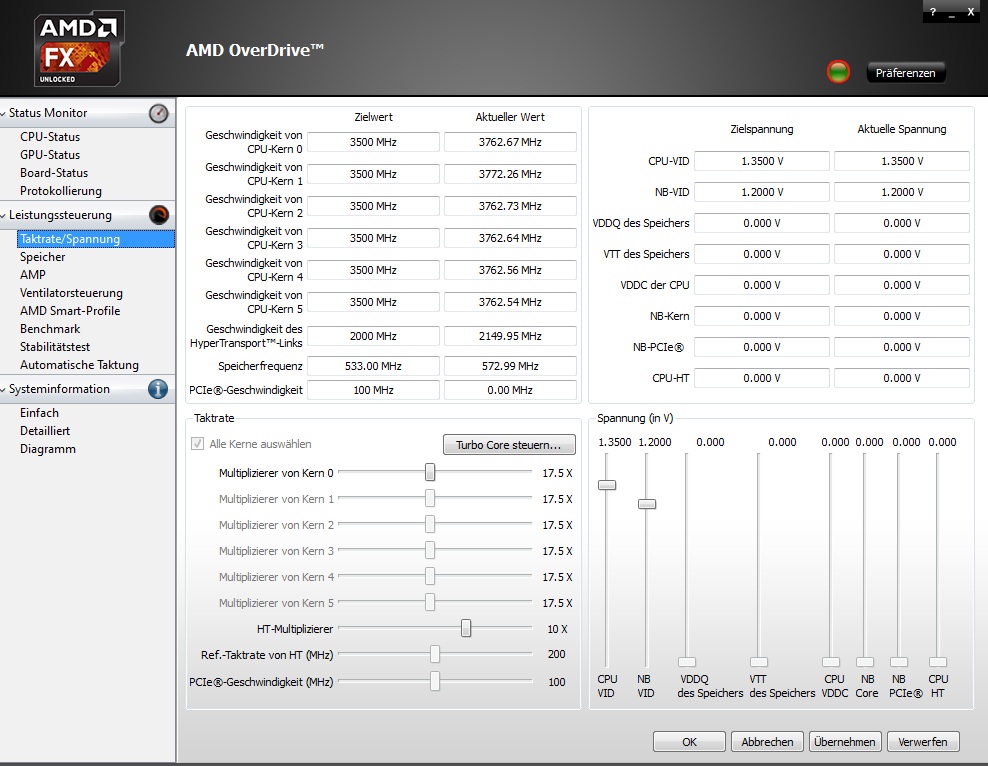The width and height of the screenshot is (988, 766).
Task: Click Multiplizierer von Kern 3 slider handle
Action: click(430, 550)
